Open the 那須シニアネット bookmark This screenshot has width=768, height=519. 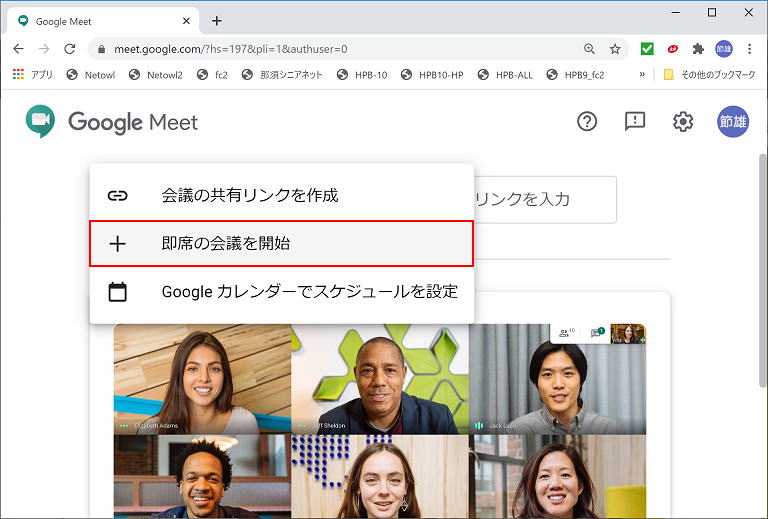click(282, 74)
